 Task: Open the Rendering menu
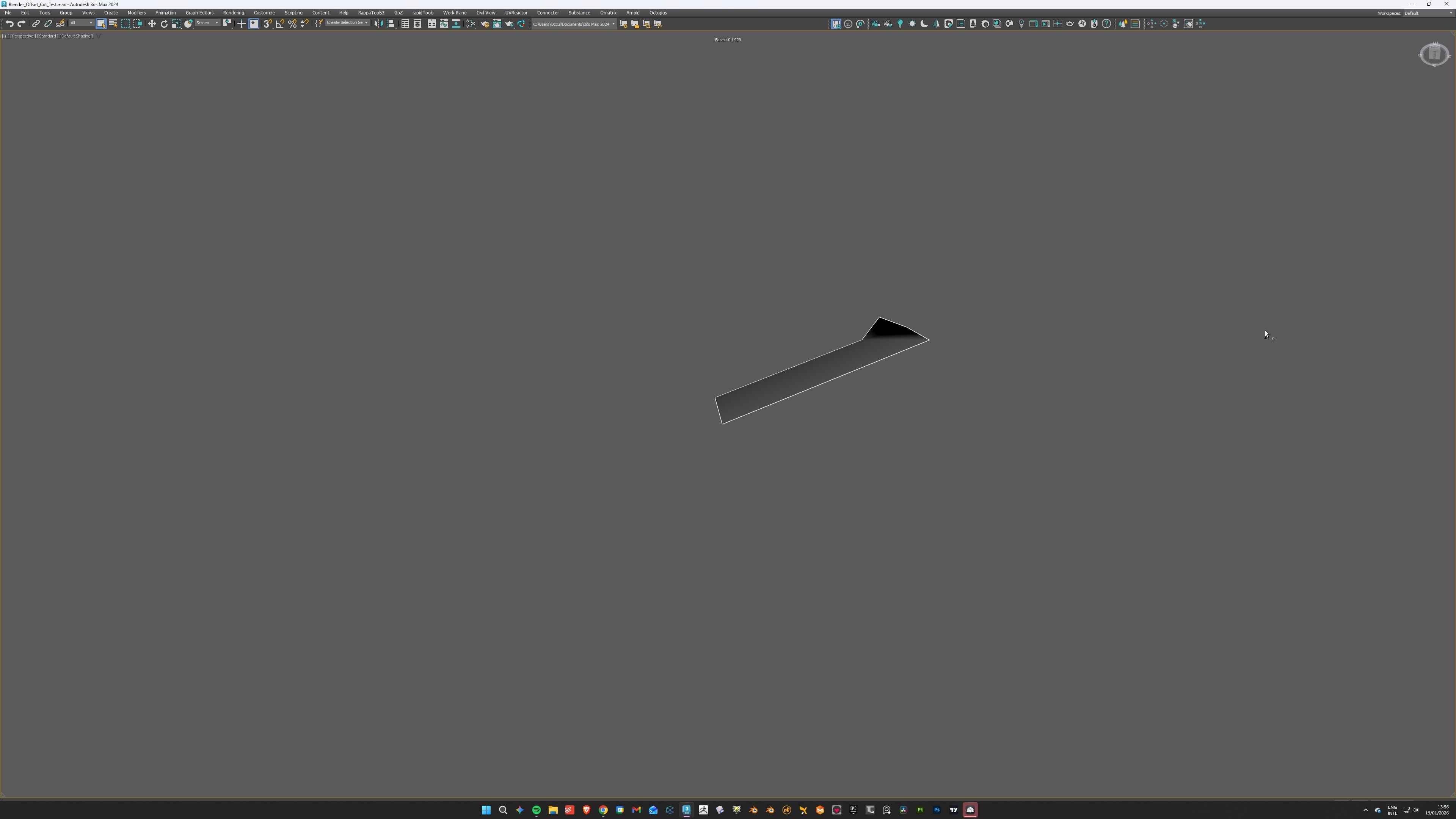click(233, 13)
